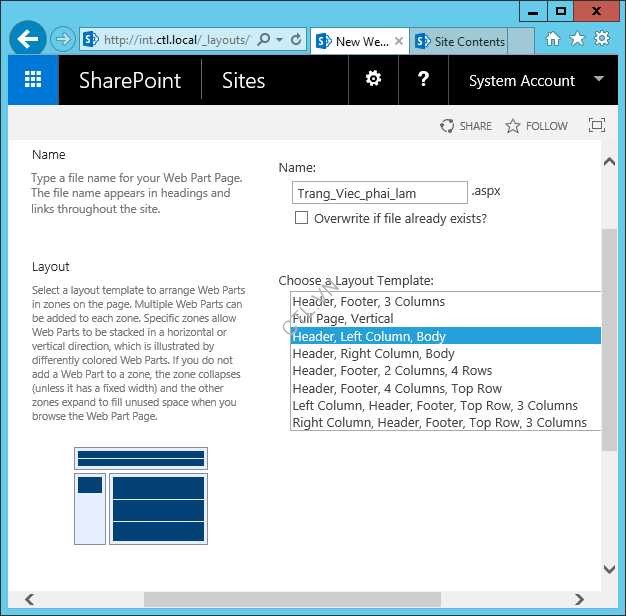Click the FOLLOW button
The width and height of the screenshot is (626, 616).
click(537, 126)
